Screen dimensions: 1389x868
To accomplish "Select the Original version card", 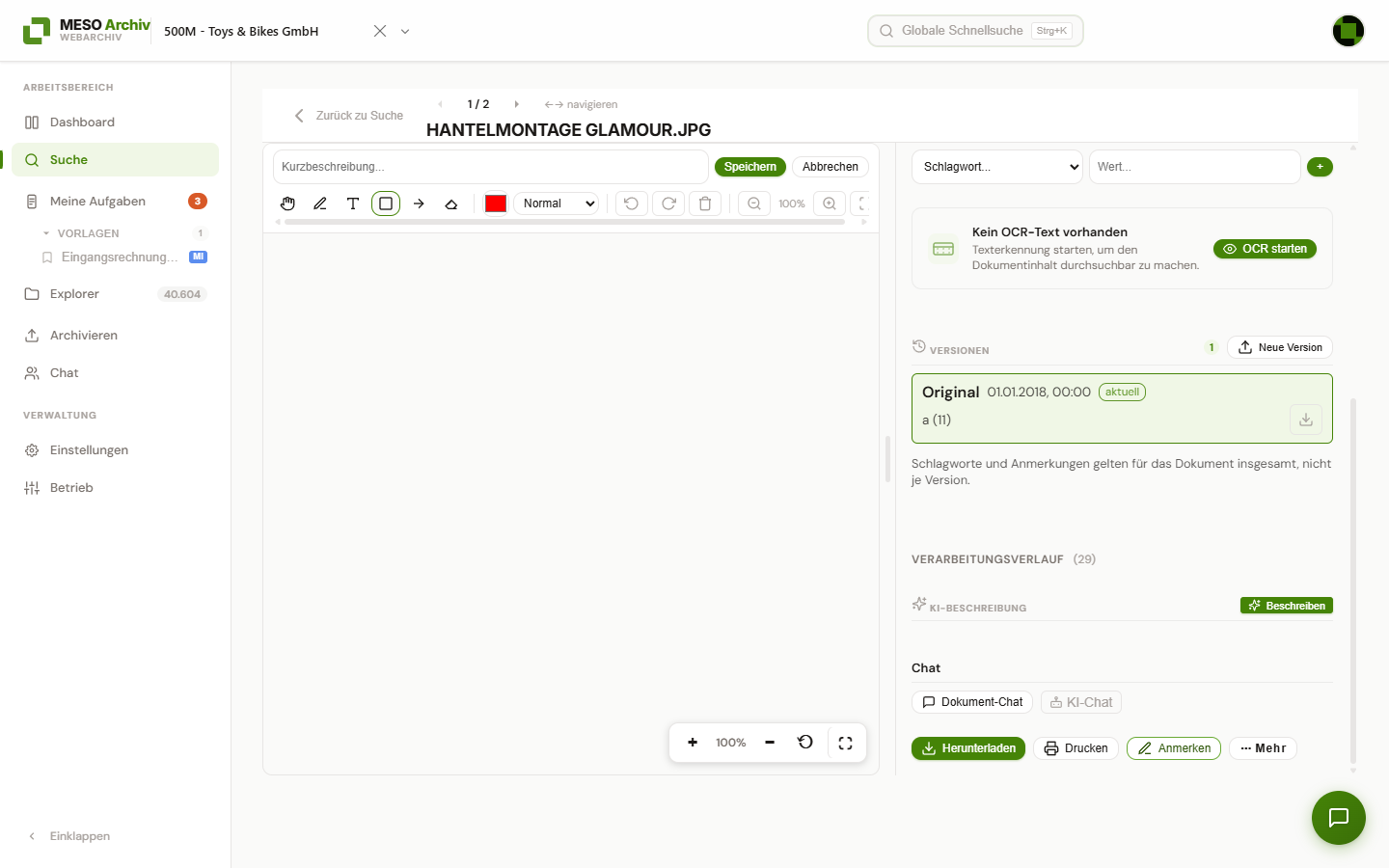I will pyautogui.click(x=1122, y=408).
